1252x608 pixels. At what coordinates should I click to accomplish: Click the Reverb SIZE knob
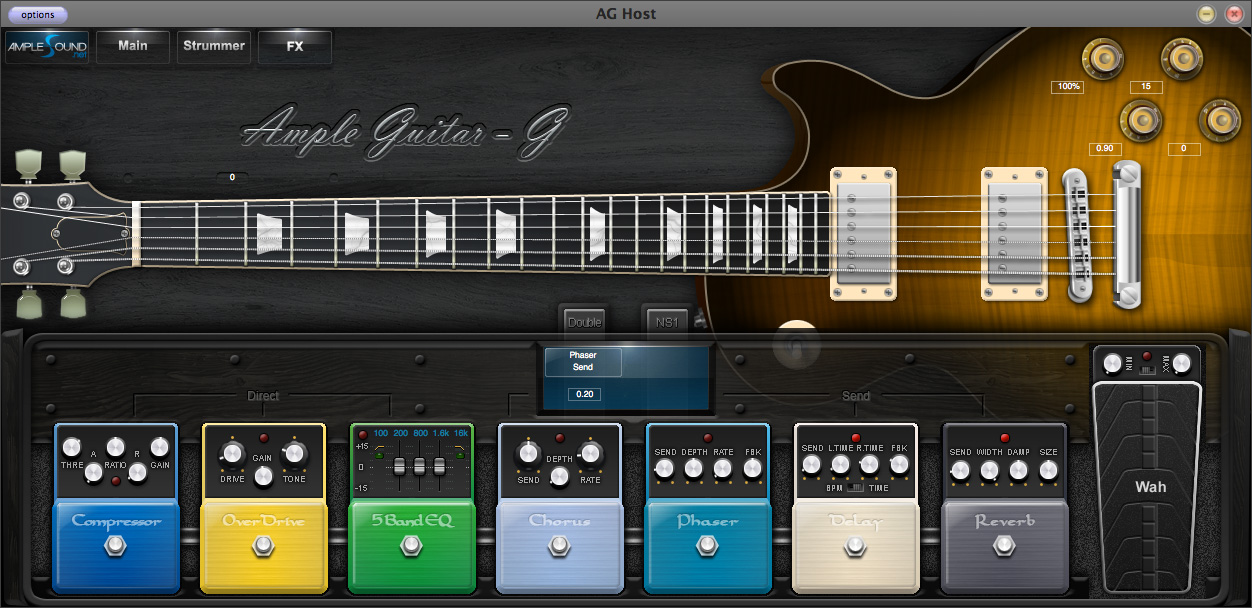(x=1047, y=469)
